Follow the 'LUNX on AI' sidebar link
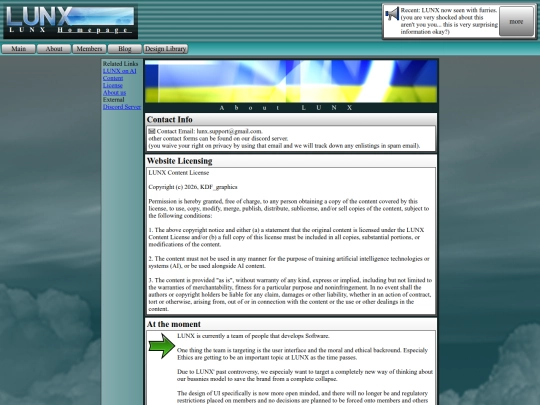The image size is (540, 405). pyautogui.click(x=120, y=71)
